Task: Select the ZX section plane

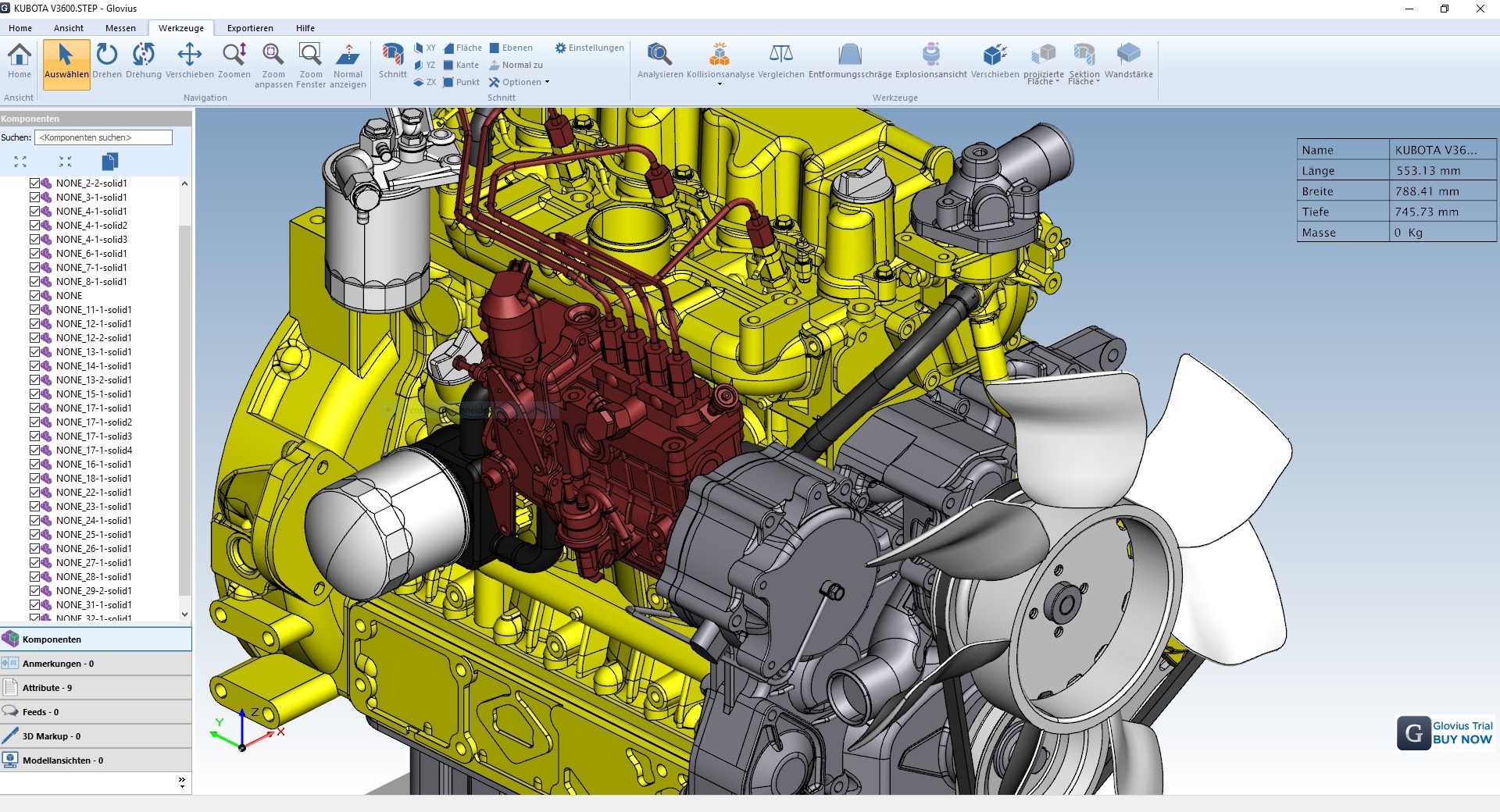Action: [425, 82]
